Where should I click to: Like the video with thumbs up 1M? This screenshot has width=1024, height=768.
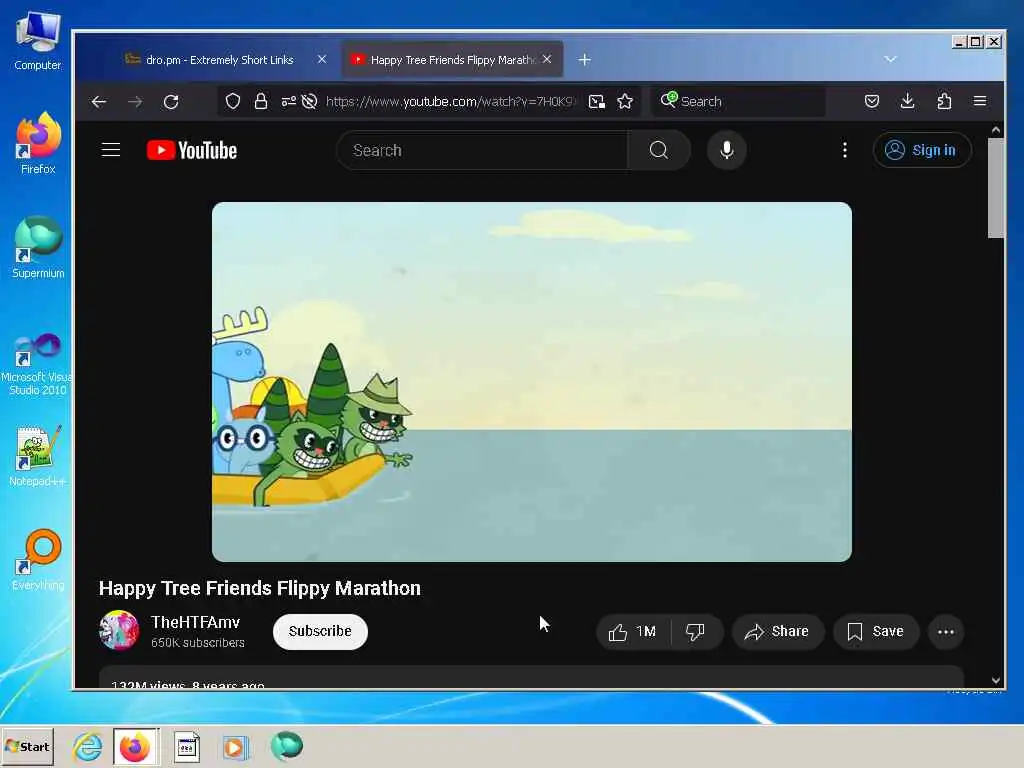(632, 632)
